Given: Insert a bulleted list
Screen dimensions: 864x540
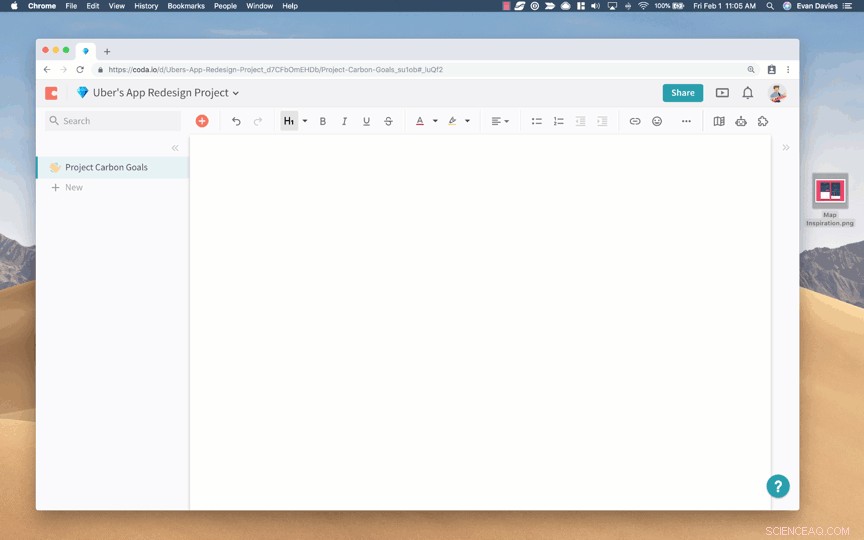Looking at the screenshot, I should [537, 121].
